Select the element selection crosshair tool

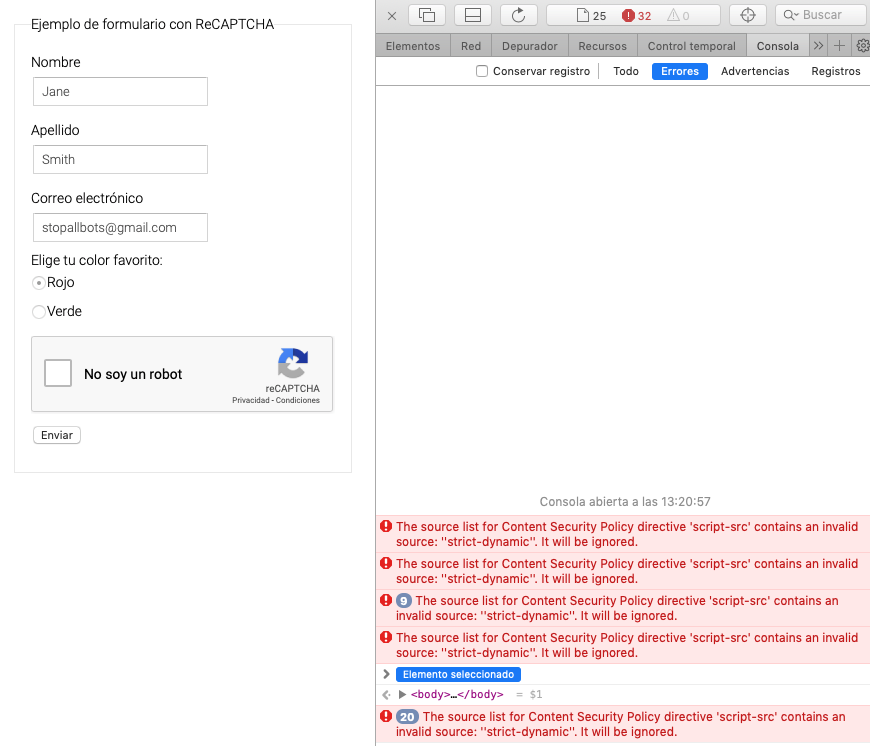tap(747, 14)
